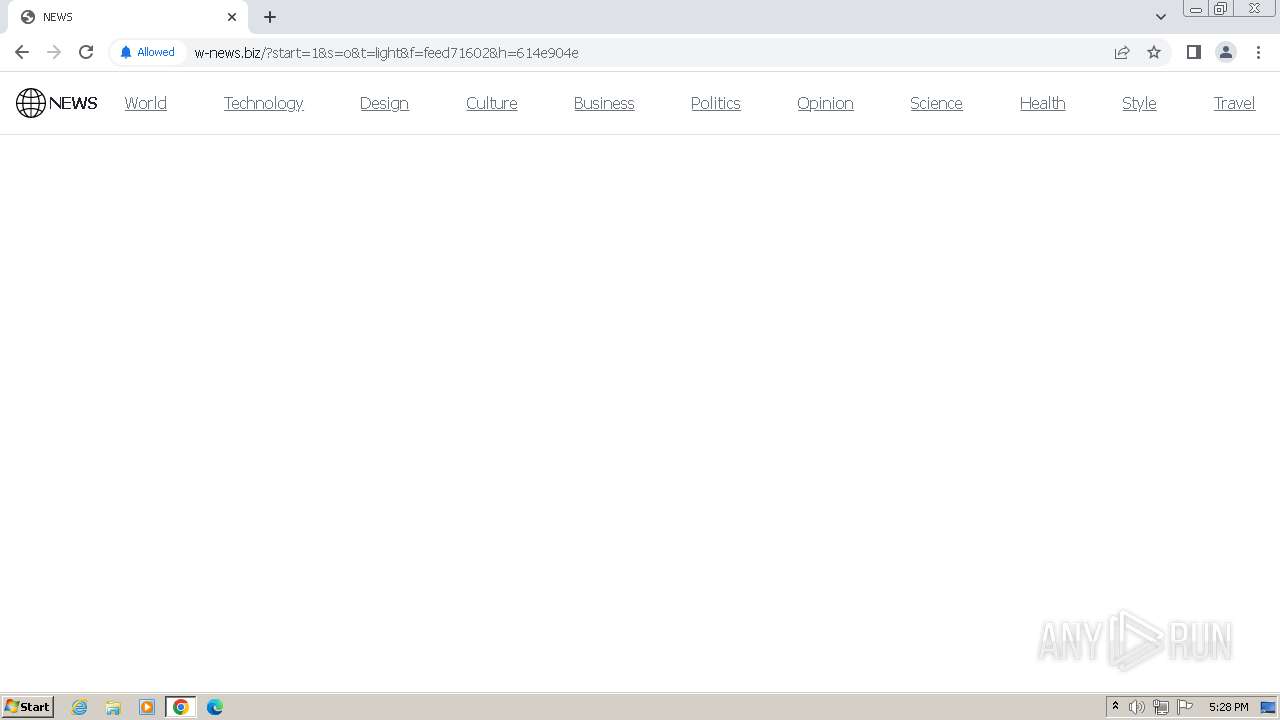Screen dimensions: 1280x720
Task: Toggle the browser side panel
Action: (1193, 52)
